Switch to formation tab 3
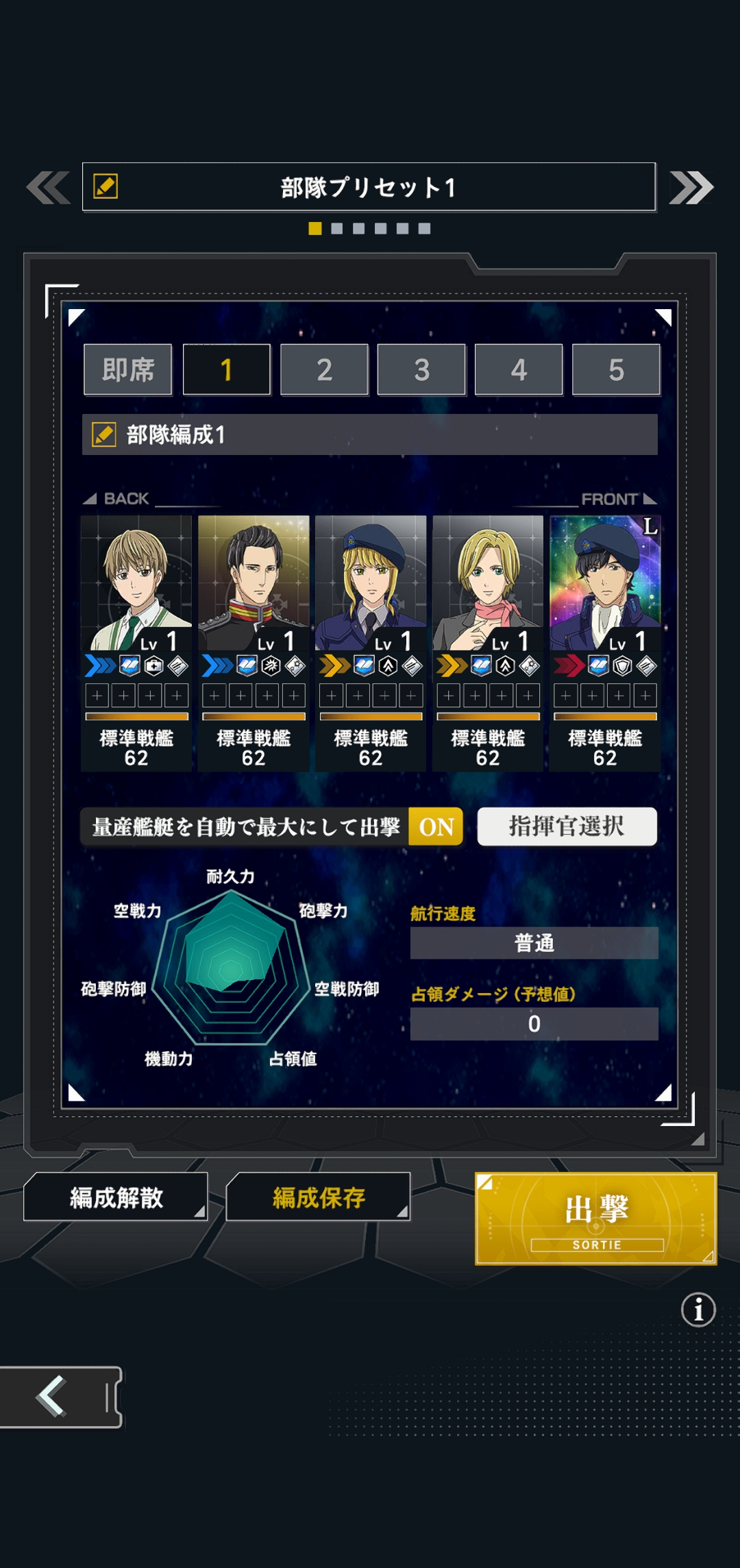 point(421,370)
